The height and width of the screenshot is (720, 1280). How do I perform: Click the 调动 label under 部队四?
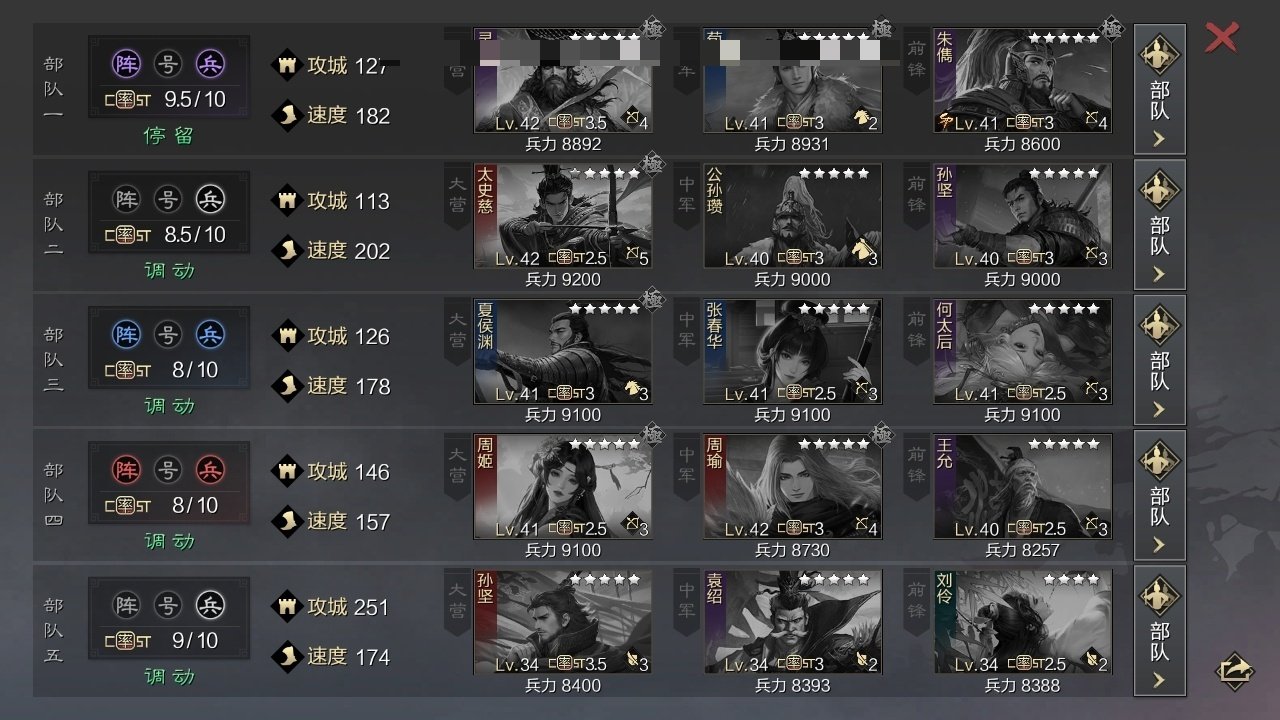pos(169,541)
